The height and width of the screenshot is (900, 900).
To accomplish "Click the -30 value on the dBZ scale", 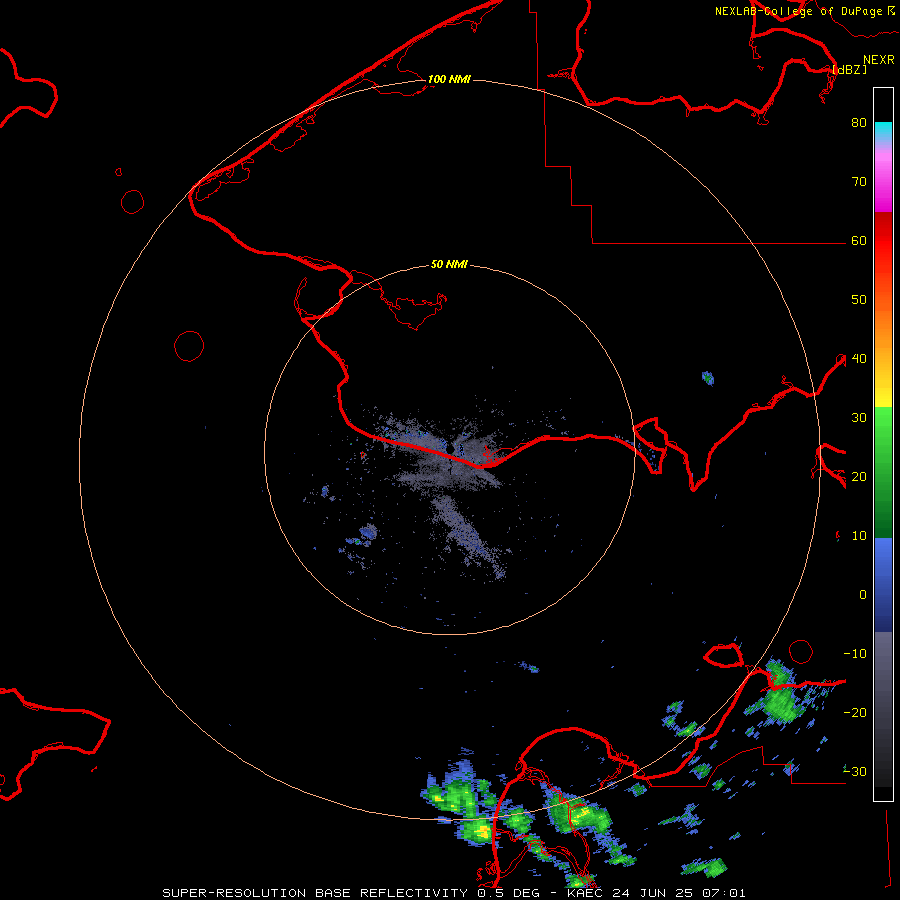I will 855,771.
